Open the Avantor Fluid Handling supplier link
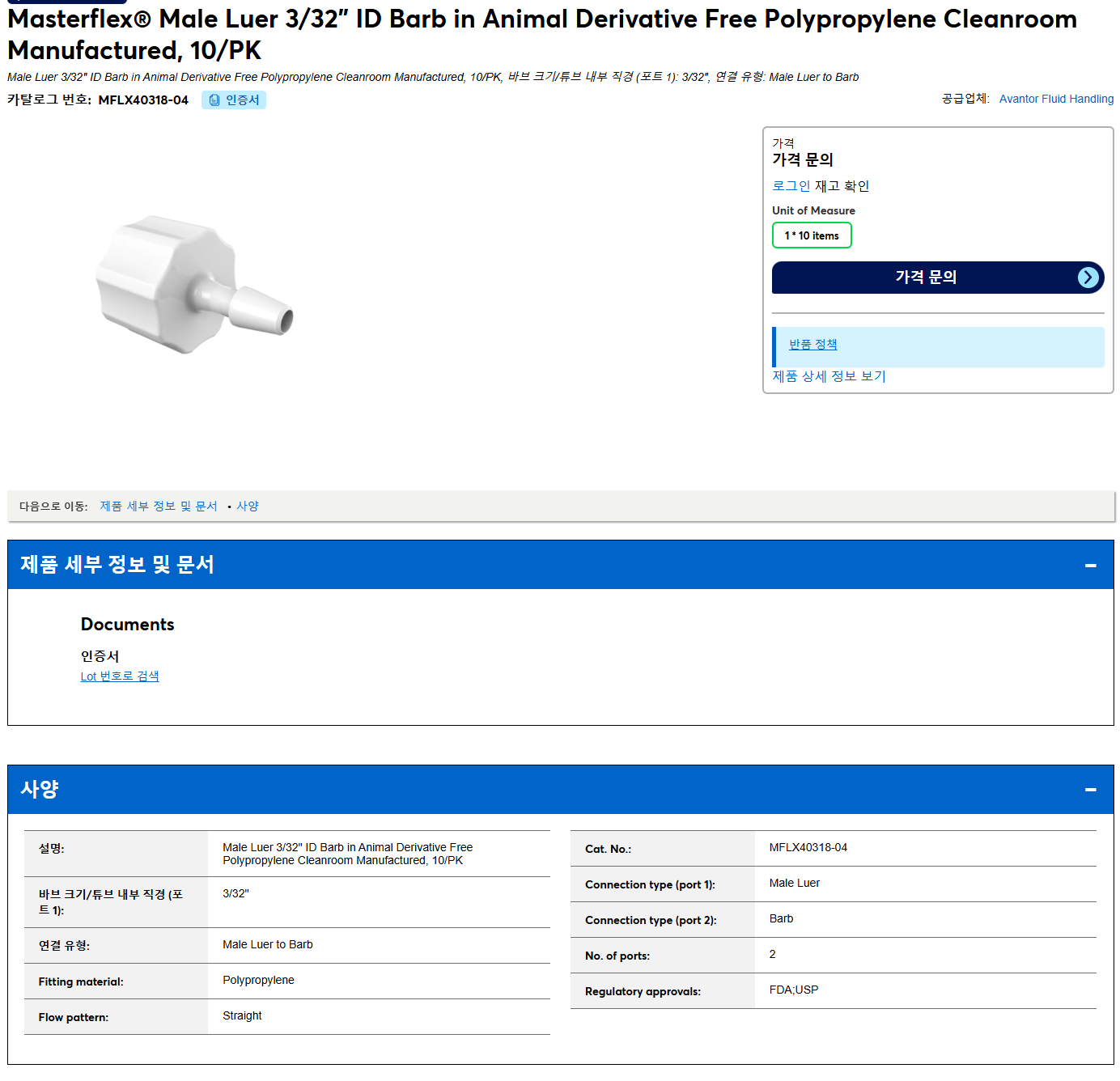The height and width of the screenshot is (1081, 1120). 1056,99
